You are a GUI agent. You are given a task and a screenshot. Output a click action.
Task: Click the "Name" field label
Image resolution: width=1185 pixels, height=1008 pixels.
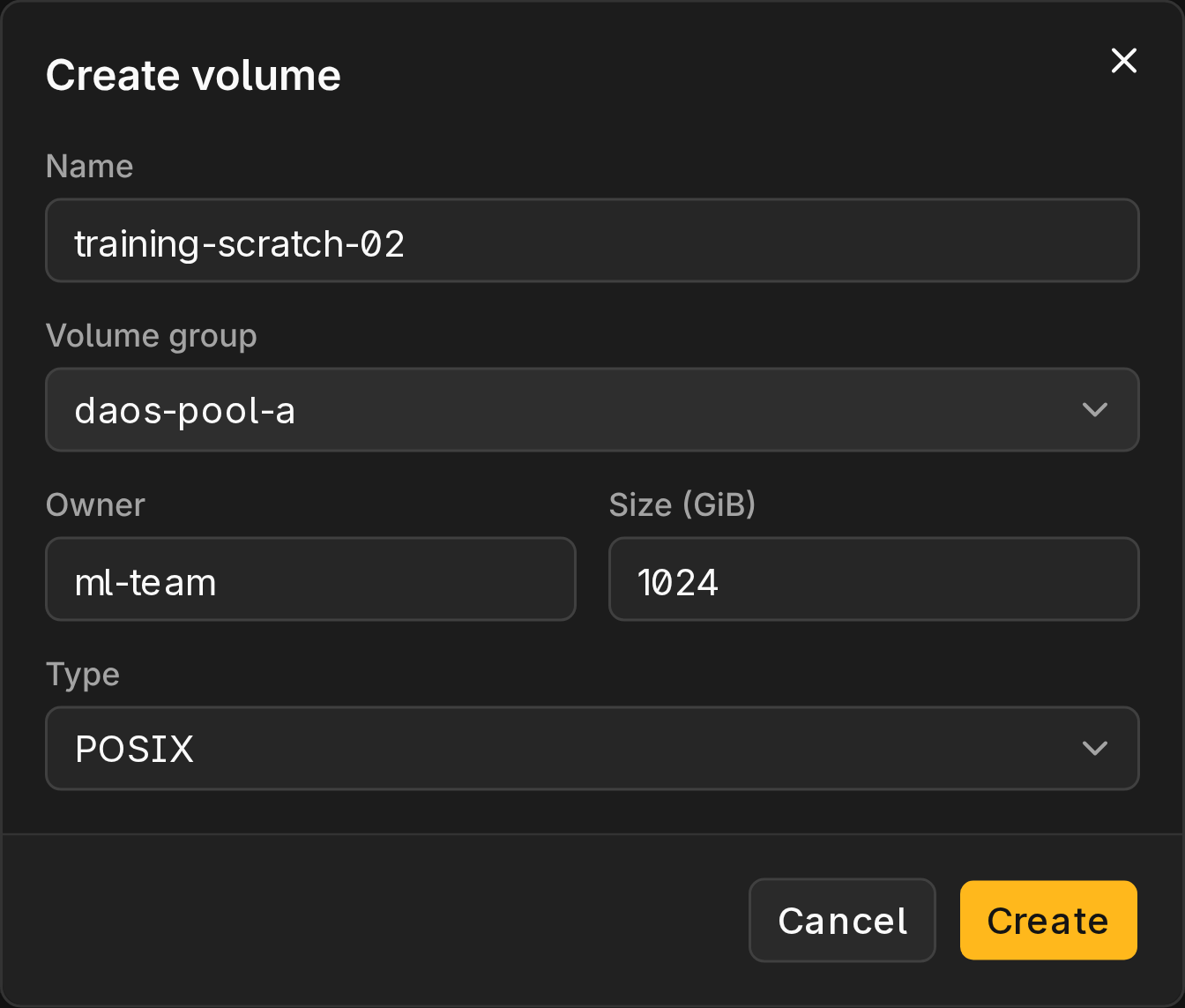pyautogui.click(x=89, y=166)
